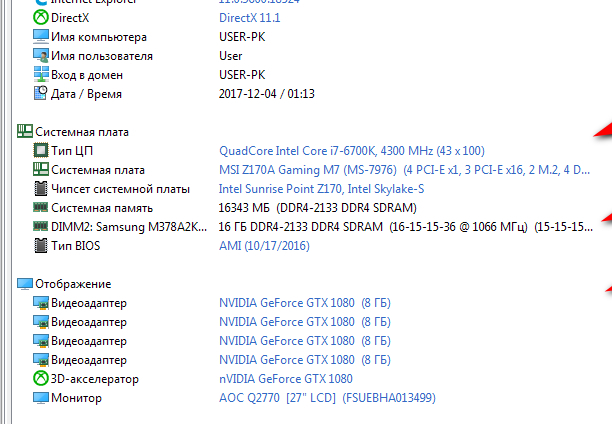Image resolution: width=612 pixels, height=424 pixels.
Task: Select the date value 2017-12-04 / 01:13
Action: point(267,94)
